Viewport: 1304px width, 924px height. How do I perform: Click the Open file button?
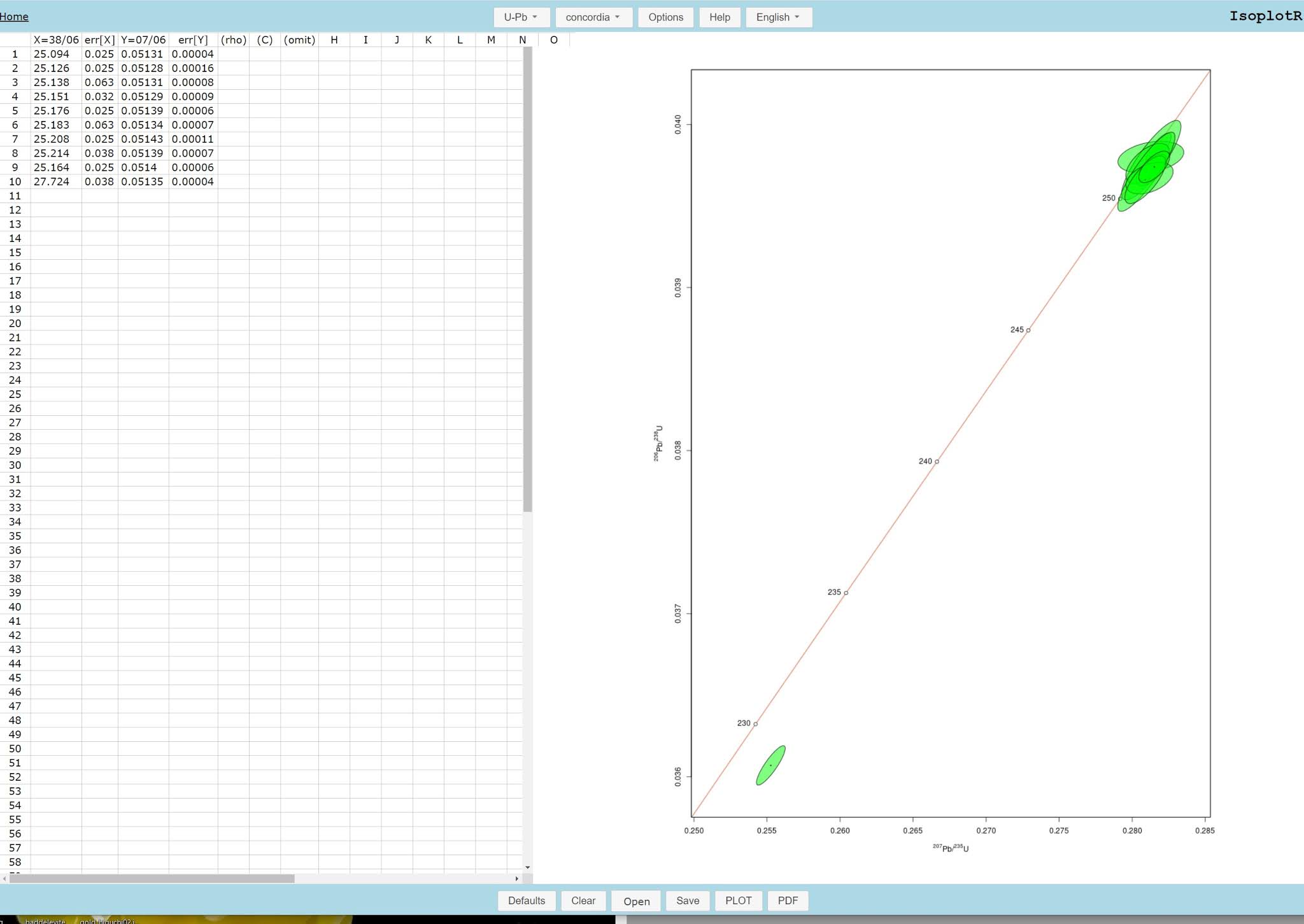(x=636, y=901)
